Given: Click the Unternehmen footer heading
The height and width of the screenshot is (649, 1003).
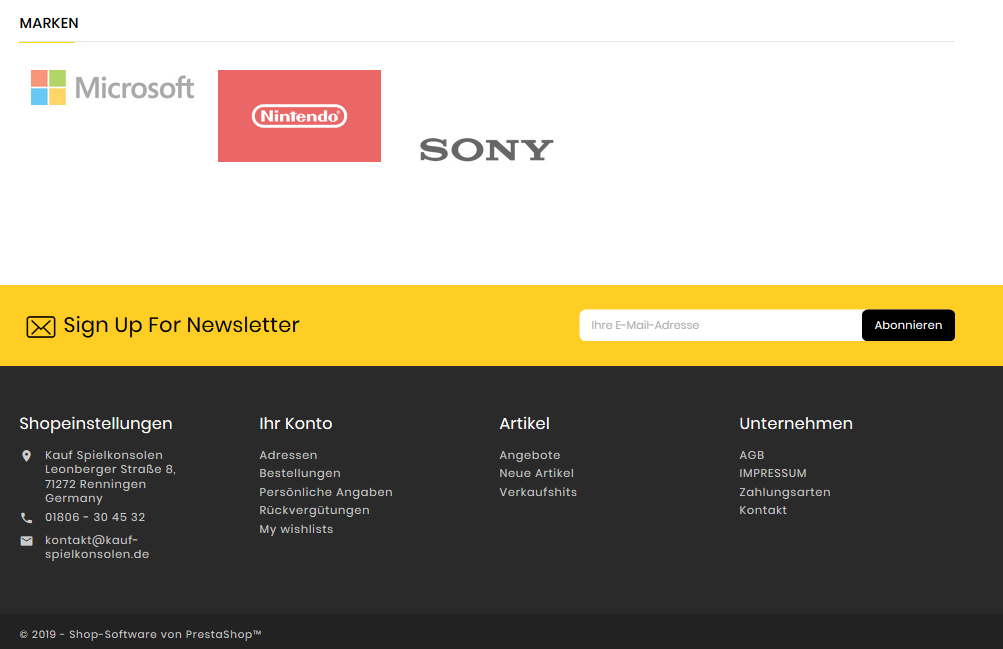Looking at the screenshot, I should (796, 423).
